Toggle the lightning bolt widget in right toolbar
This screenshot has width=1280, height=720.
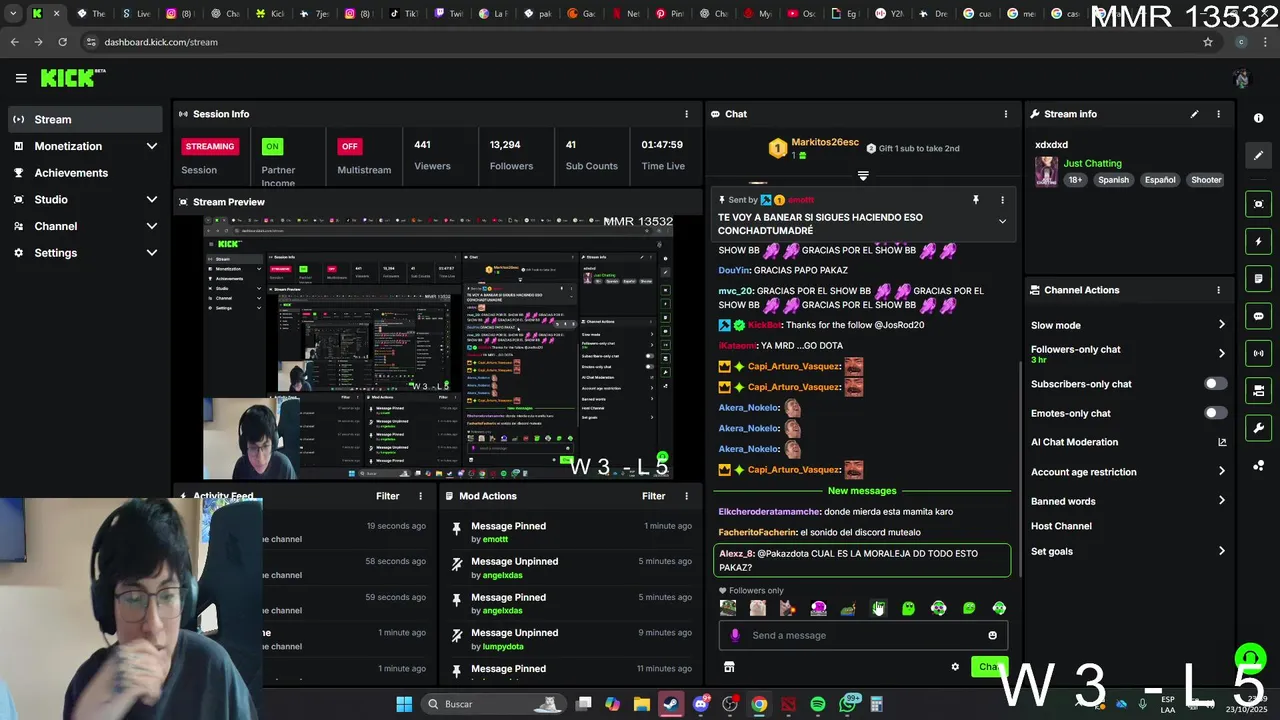pos(1258,241)
